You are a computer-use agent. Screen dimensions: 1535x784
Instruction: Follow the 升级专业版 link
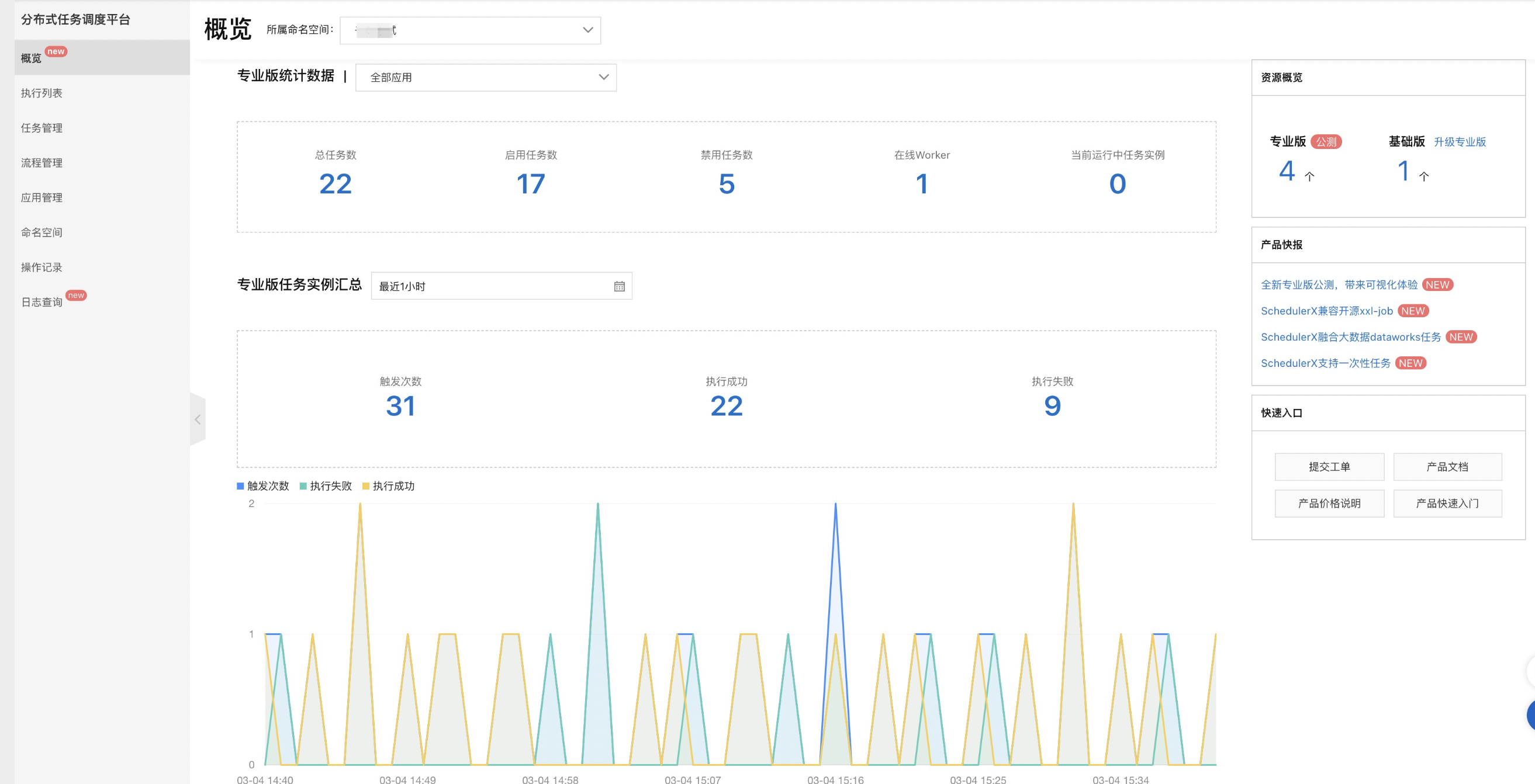pyautogui.click(x=1460, y=142)
